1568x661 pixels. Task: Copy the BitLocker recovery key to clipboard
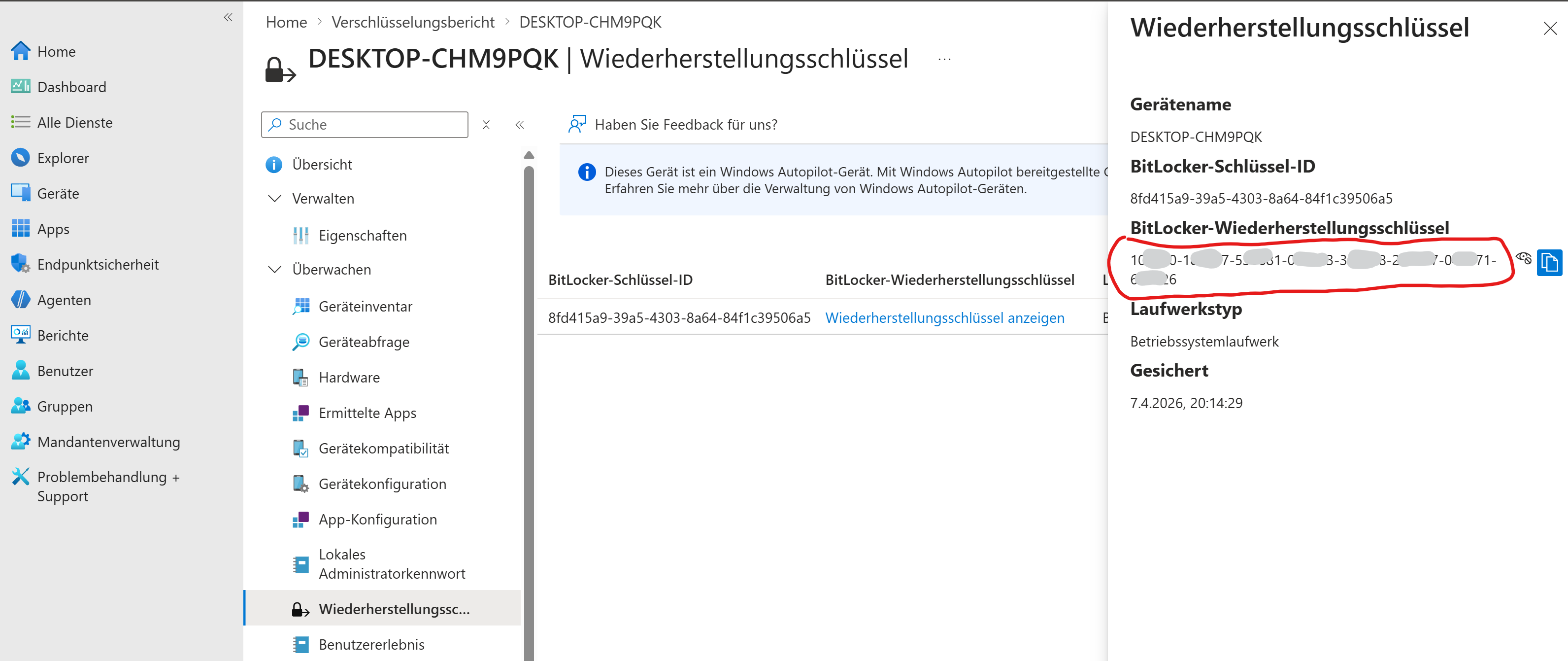tap(1549, 263)
